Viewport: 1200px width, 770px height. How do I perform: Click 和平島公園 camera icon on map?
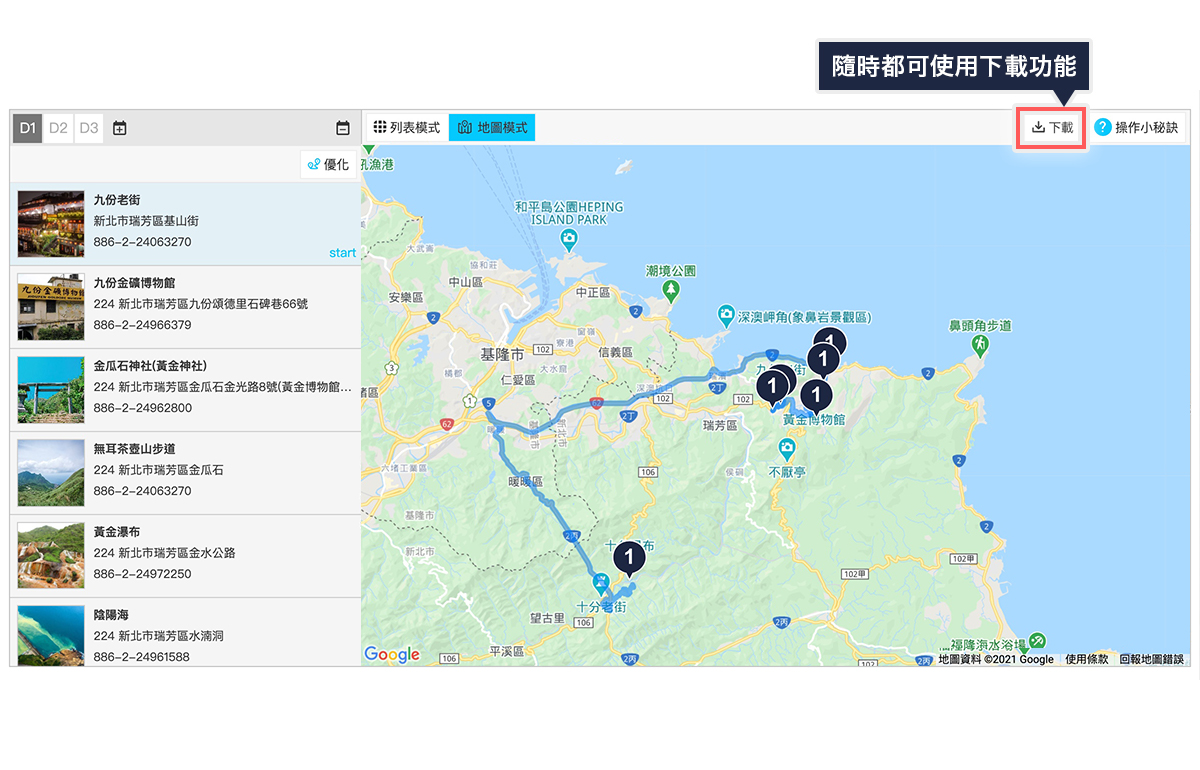click(568, 238)
